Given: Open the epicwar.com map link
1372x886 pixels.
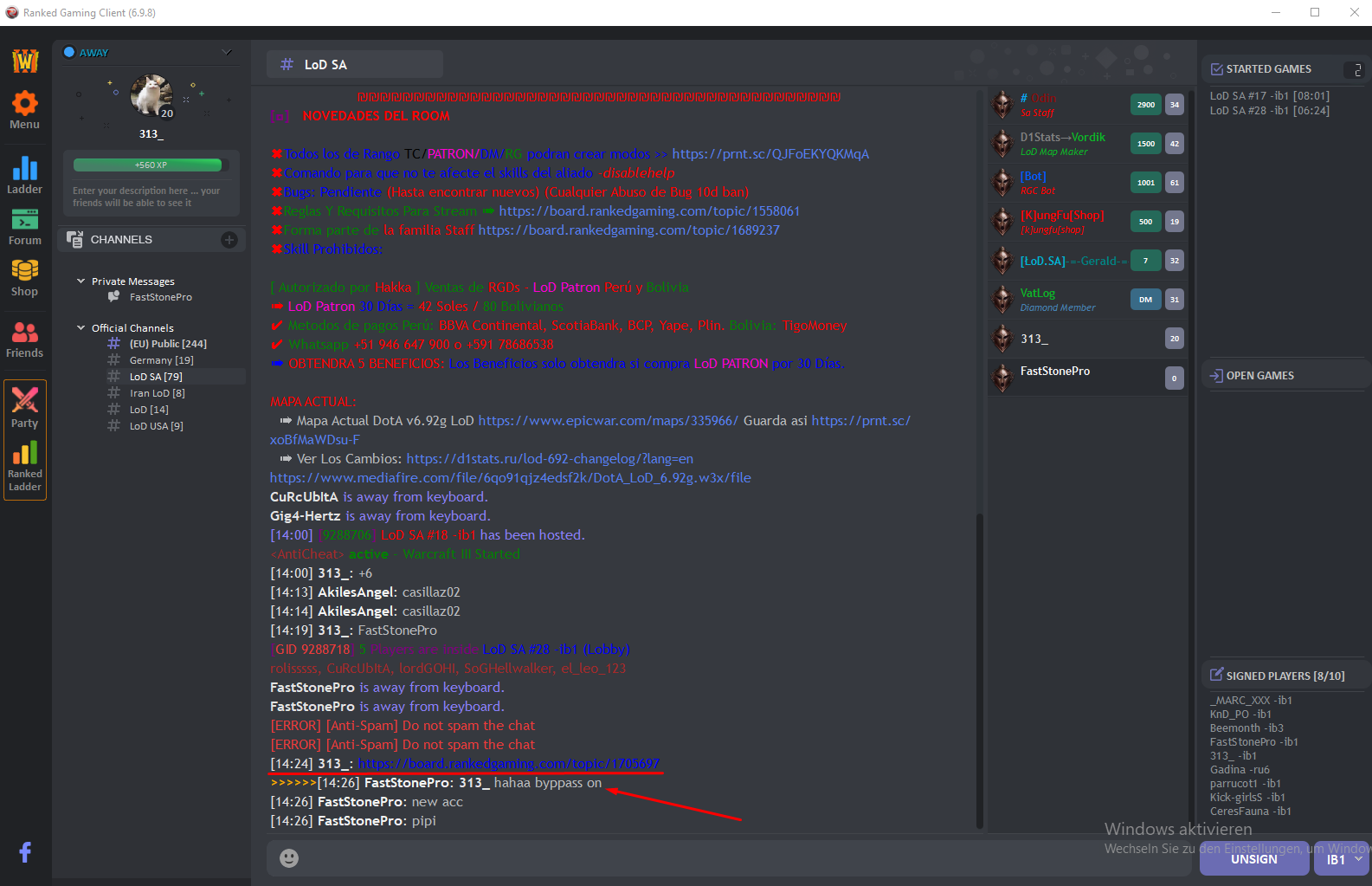Looking at the screenshot, I should pyautogui.click(x=609, y=421).
